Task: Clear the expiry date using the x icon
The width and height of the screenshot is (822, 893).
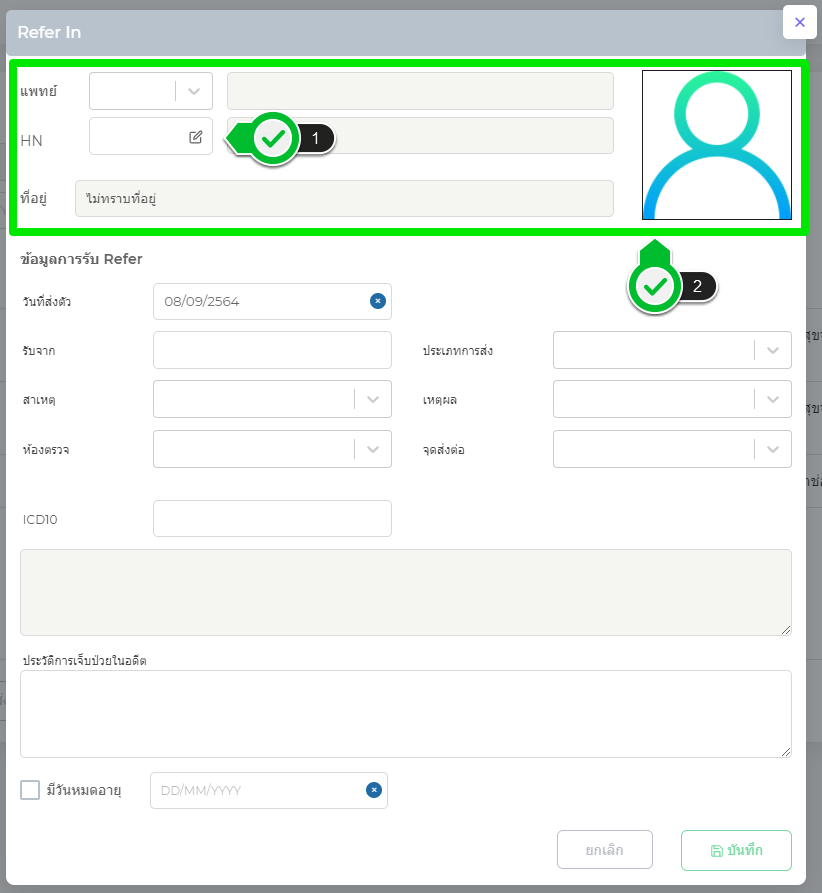Action: coord(373,790)
